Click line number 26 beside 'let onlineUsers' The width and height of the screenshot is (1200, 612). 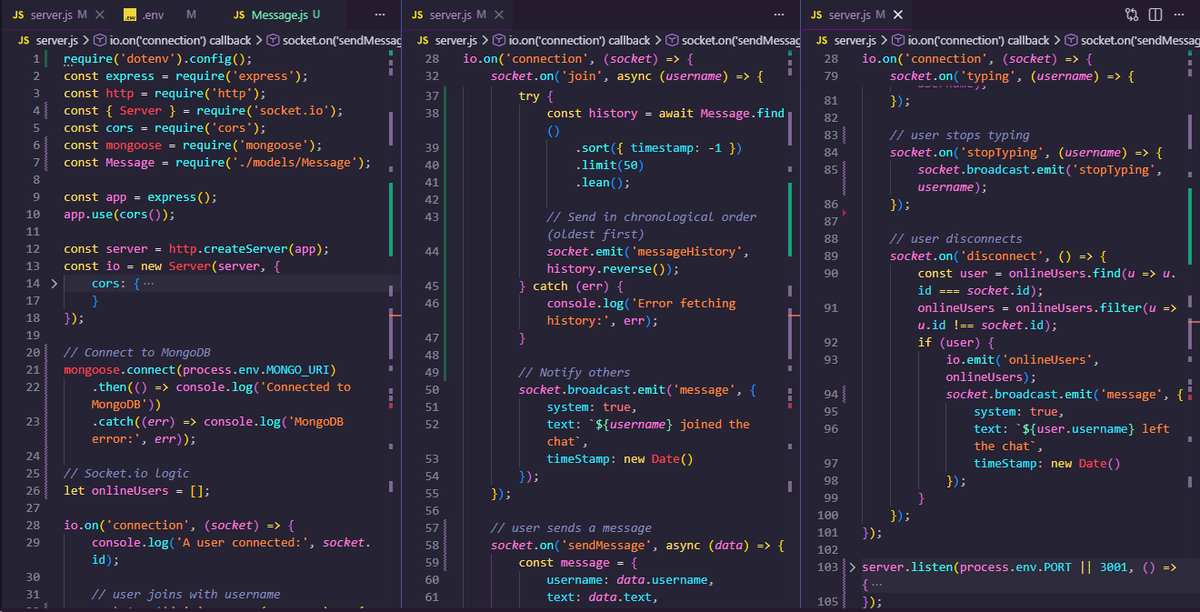click(33, 491)
